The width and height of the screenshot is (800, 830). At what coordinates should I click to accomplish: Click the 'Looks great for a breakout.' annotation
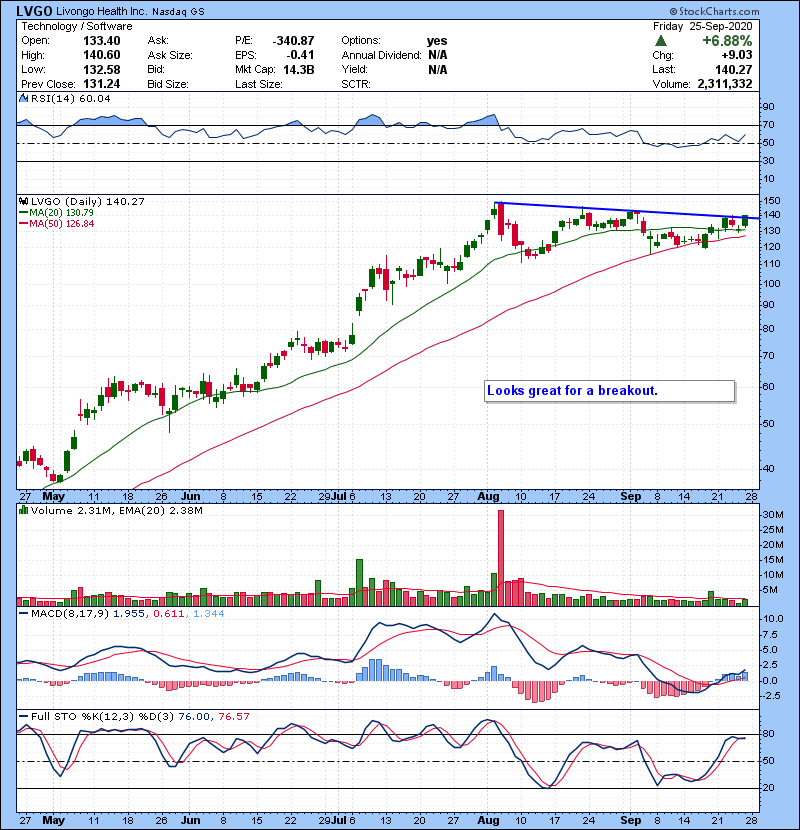[609, 391]
